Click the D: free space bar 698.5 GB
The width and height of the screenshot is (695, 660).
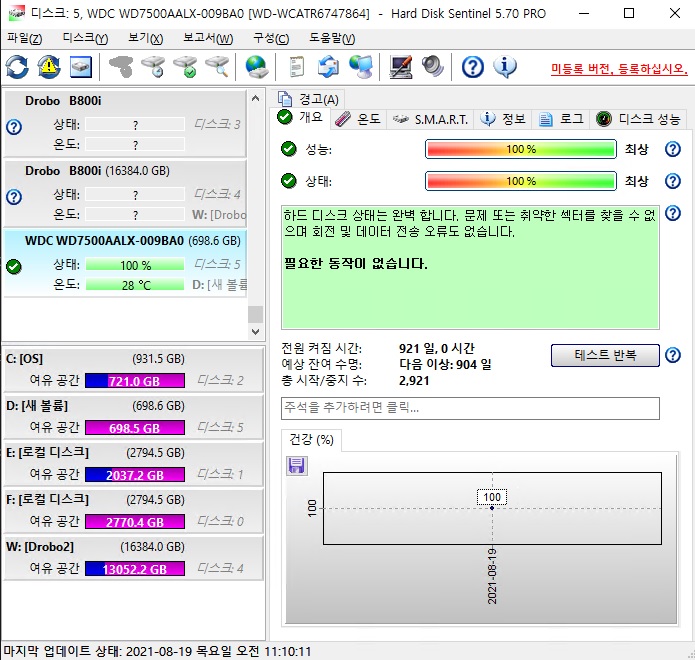(x=135, y=428)
